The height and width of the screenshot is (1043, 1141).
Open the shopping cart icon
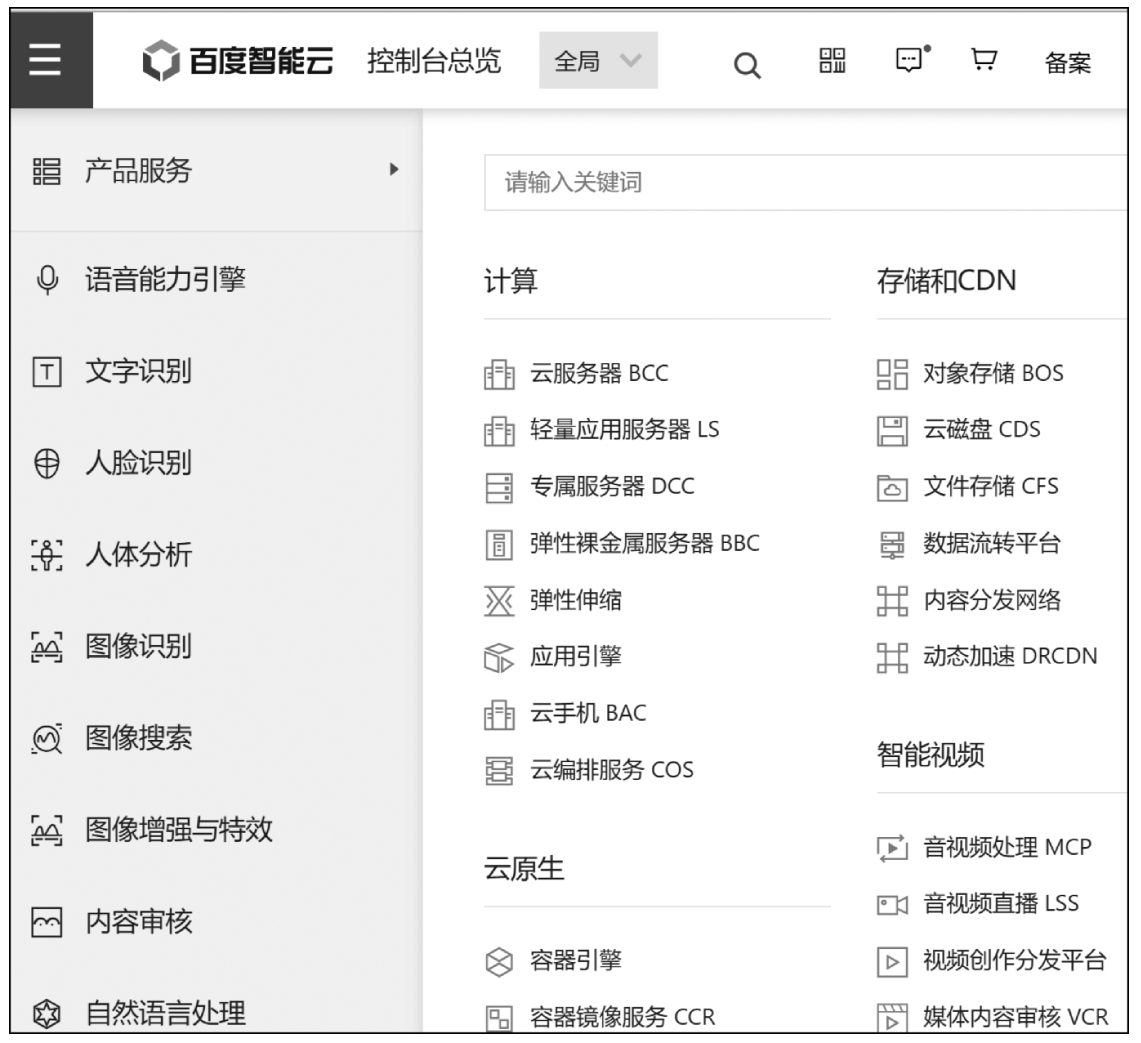[x=984, y=60]
